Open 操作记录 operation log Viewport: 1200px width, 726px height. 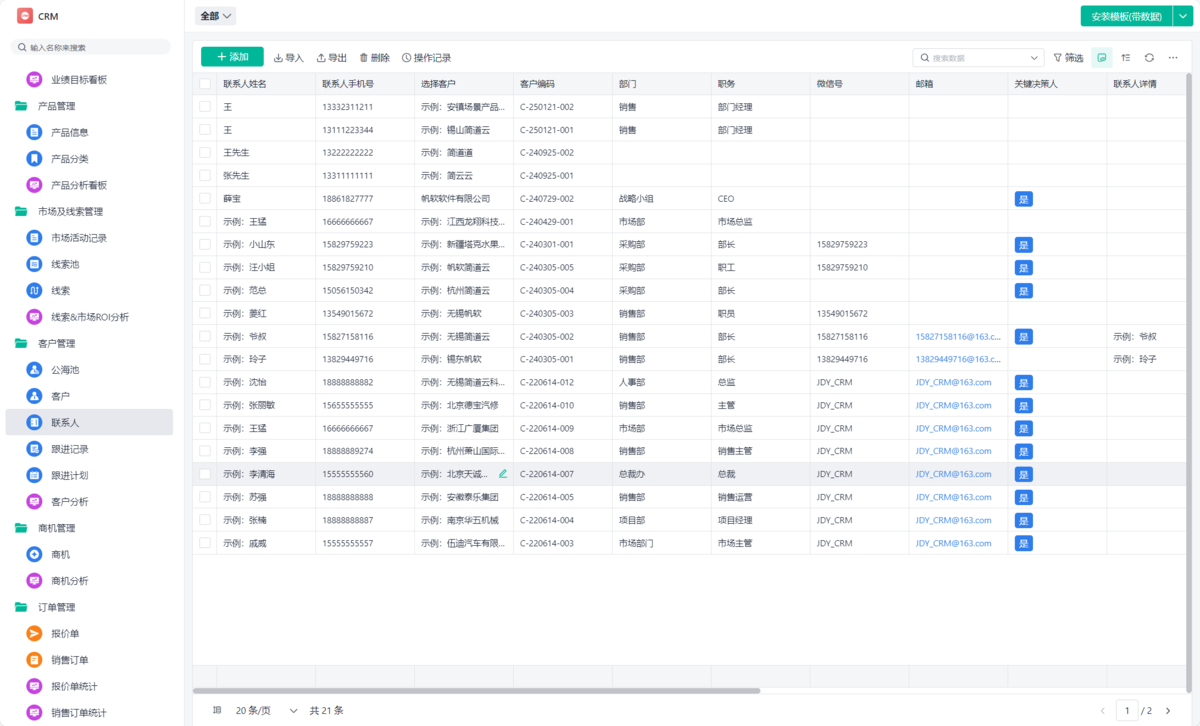point(426,58)
